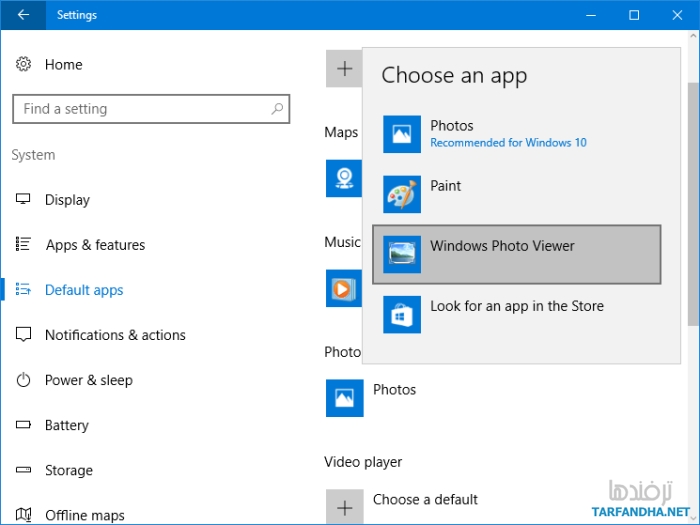Click the Music player app icon
This screenshot has height=525, width=700.
coord(344,288)
